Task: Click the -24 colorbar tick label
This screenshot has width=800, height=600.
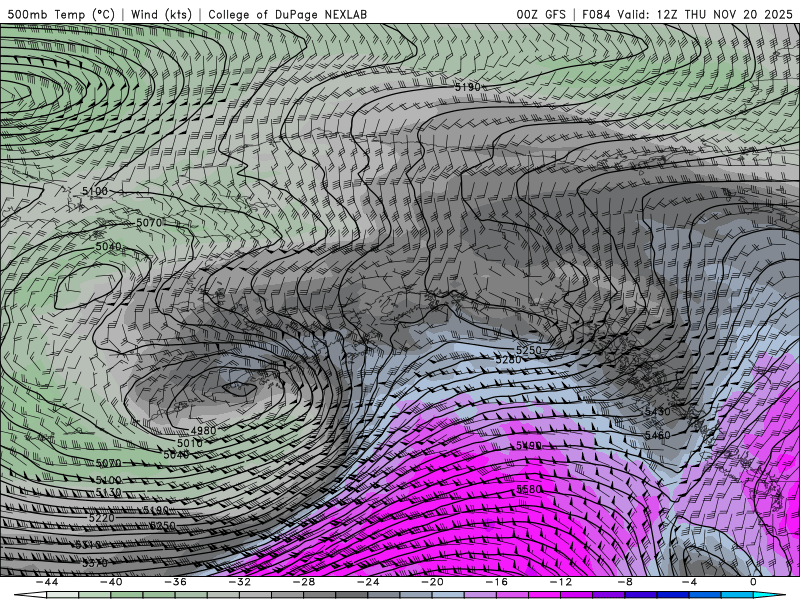Action: point(368,582)
